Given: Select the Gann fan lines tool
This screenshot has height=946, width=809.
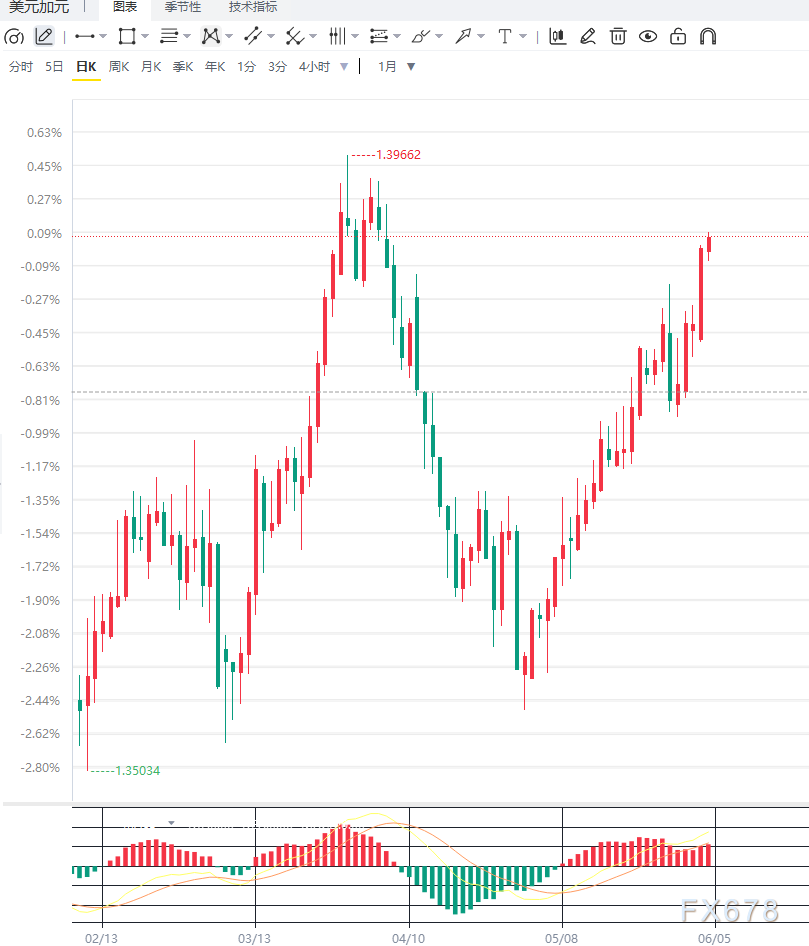Looking at the screenshot, I should point(294,36).
